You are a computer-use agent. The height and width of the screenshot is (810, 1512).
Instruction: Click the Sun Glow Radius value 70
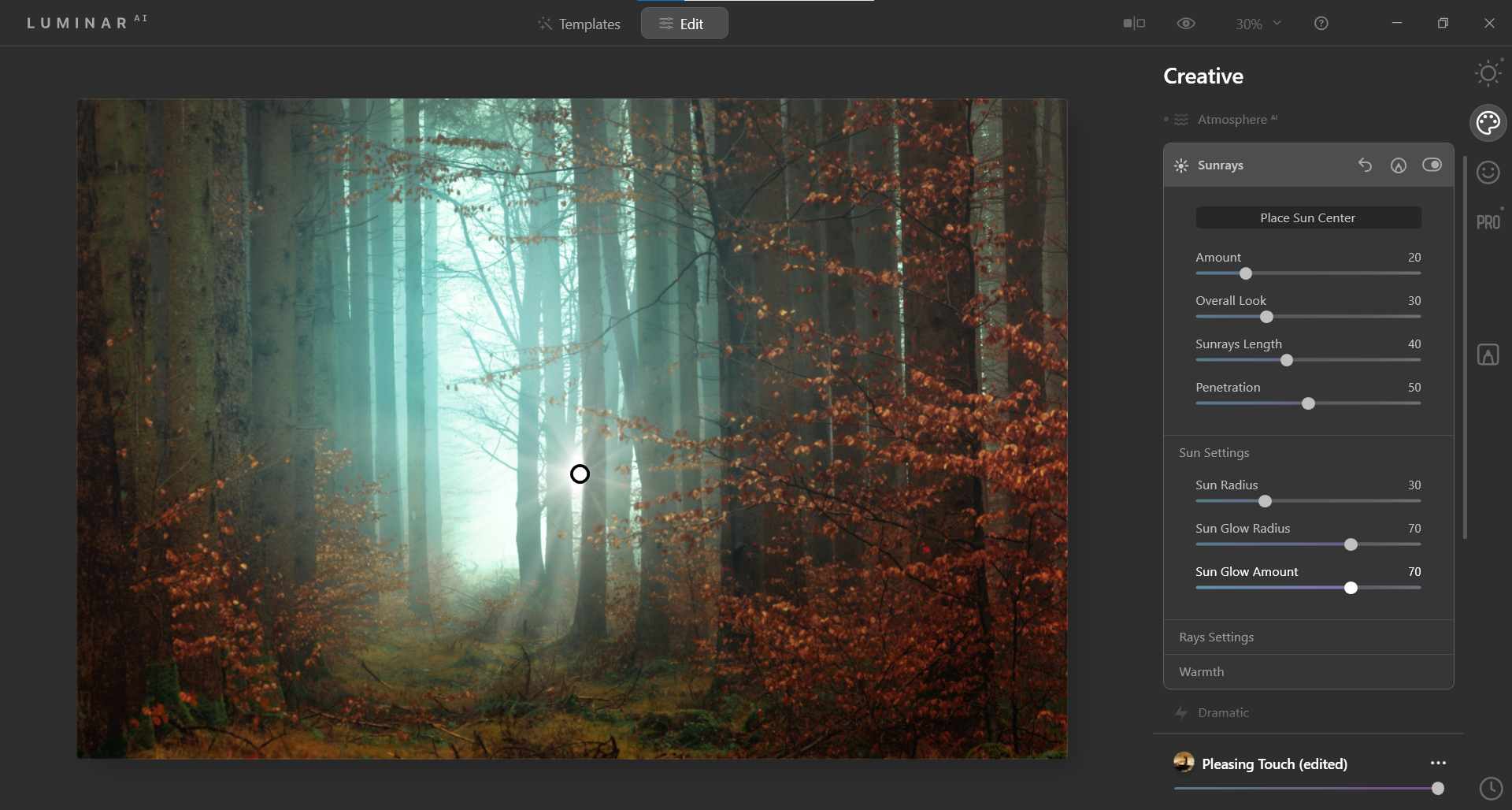1414,529
